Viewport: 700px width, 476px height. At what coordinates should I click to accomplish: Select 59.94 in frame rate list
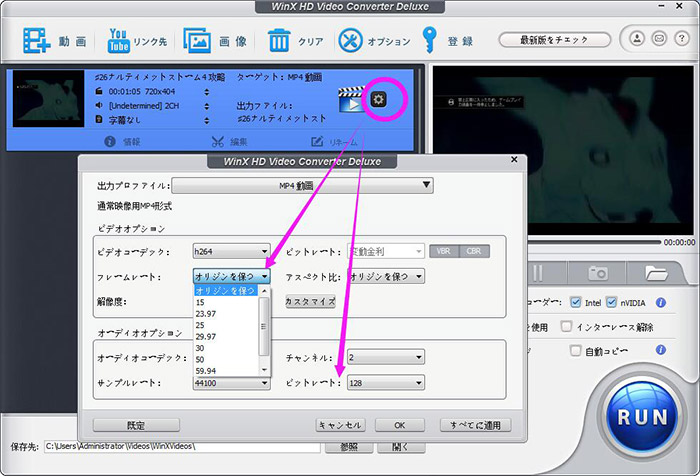(x=226, y=371)
